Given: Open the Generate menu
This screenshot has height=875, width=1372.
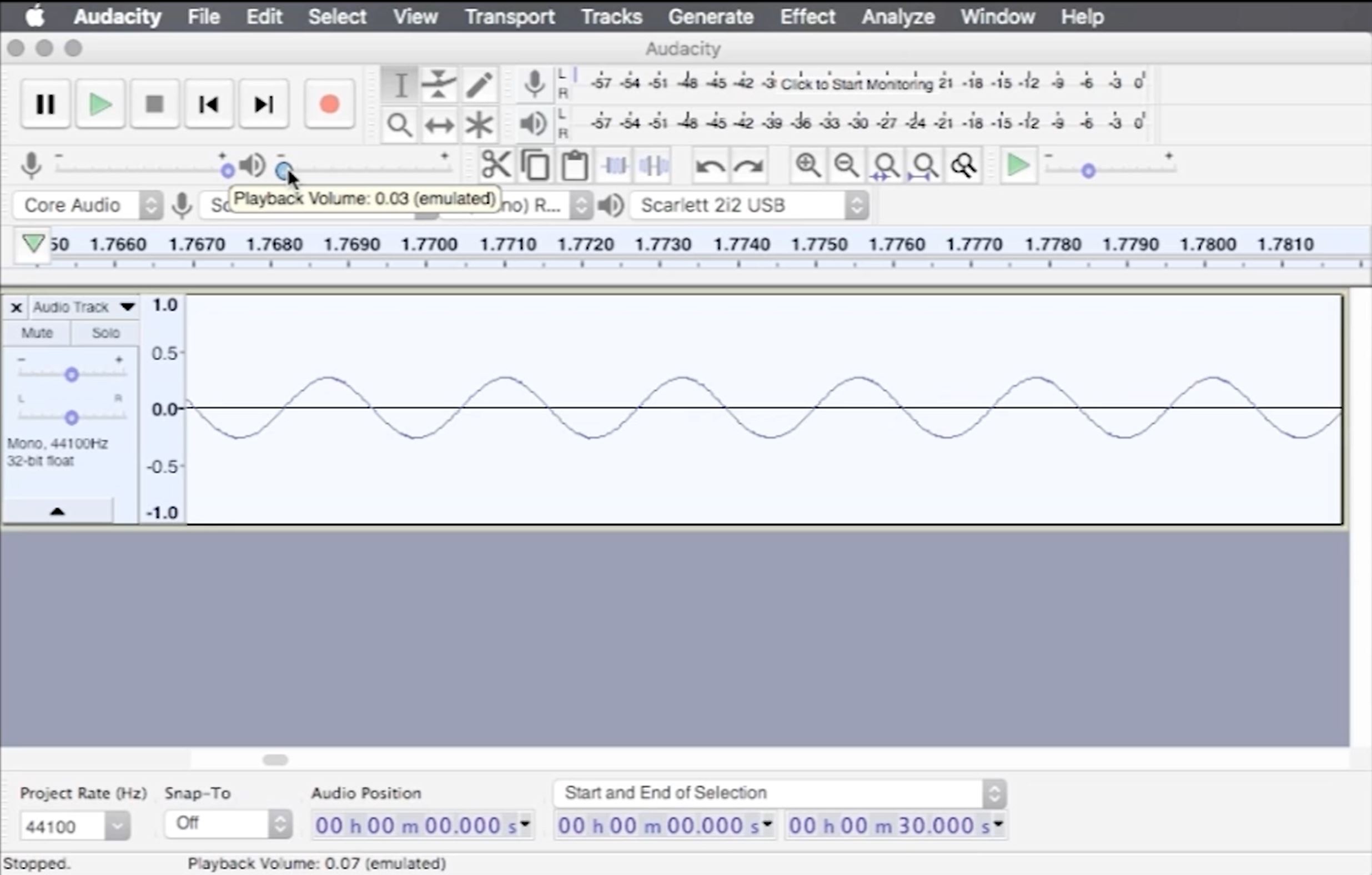Looking at the screenshot, I should point(710,17).
